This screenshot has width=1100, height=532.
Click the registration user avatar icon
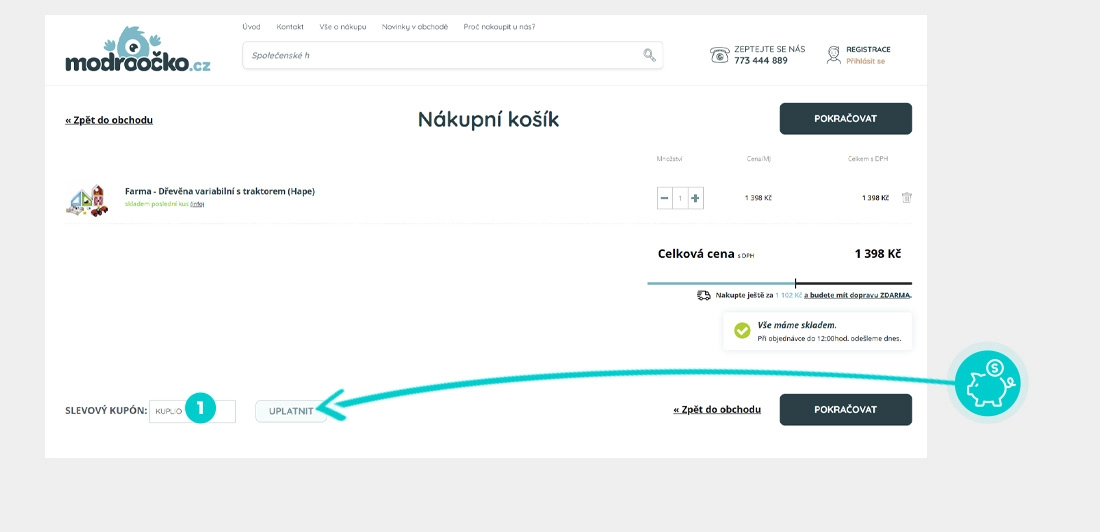(833, 55)
